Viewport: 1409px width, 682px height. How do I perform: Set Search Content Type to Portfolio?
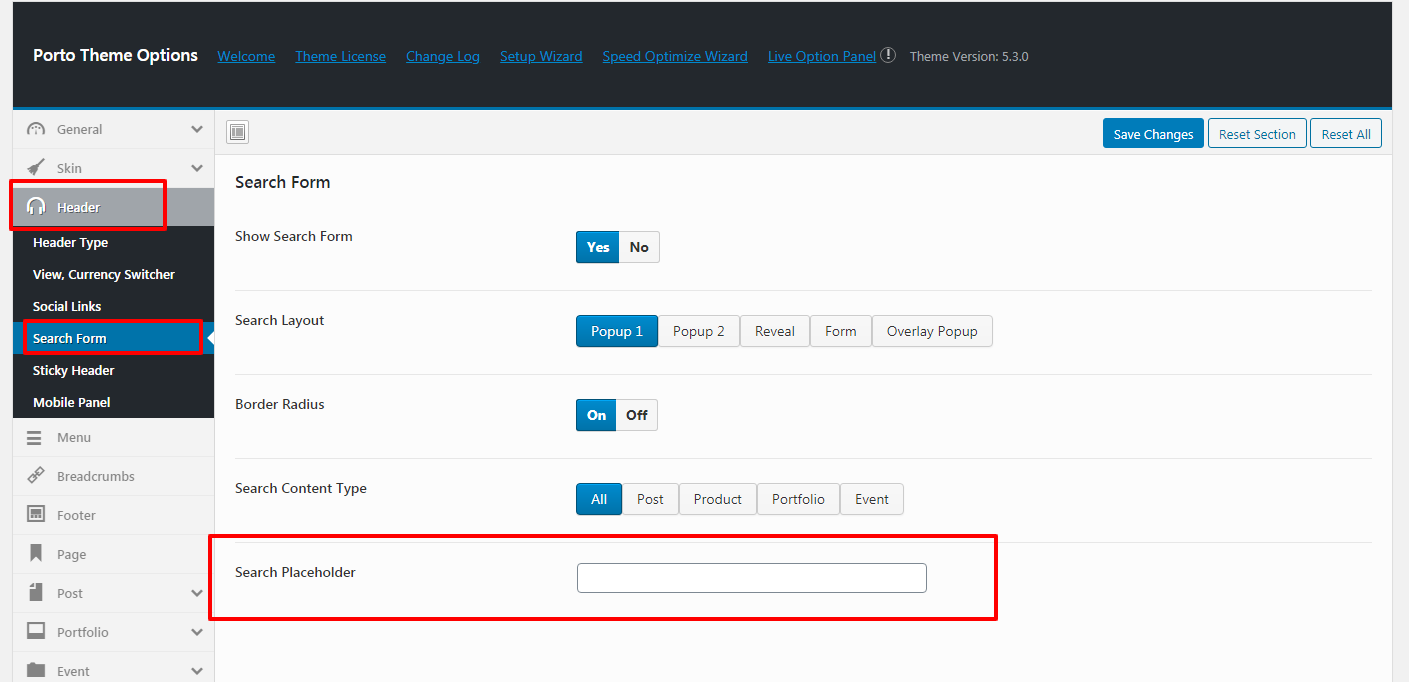[x=798, y=499]
